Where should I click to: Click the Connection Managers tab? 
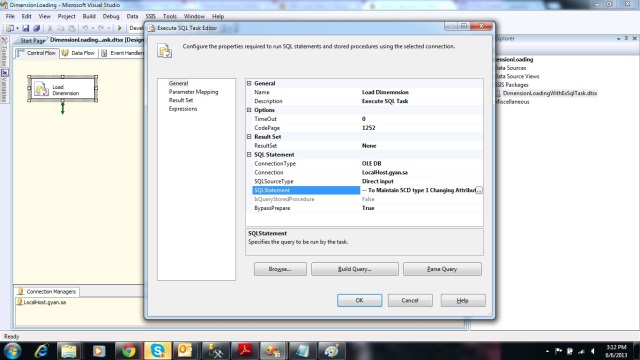pos(47,291)
